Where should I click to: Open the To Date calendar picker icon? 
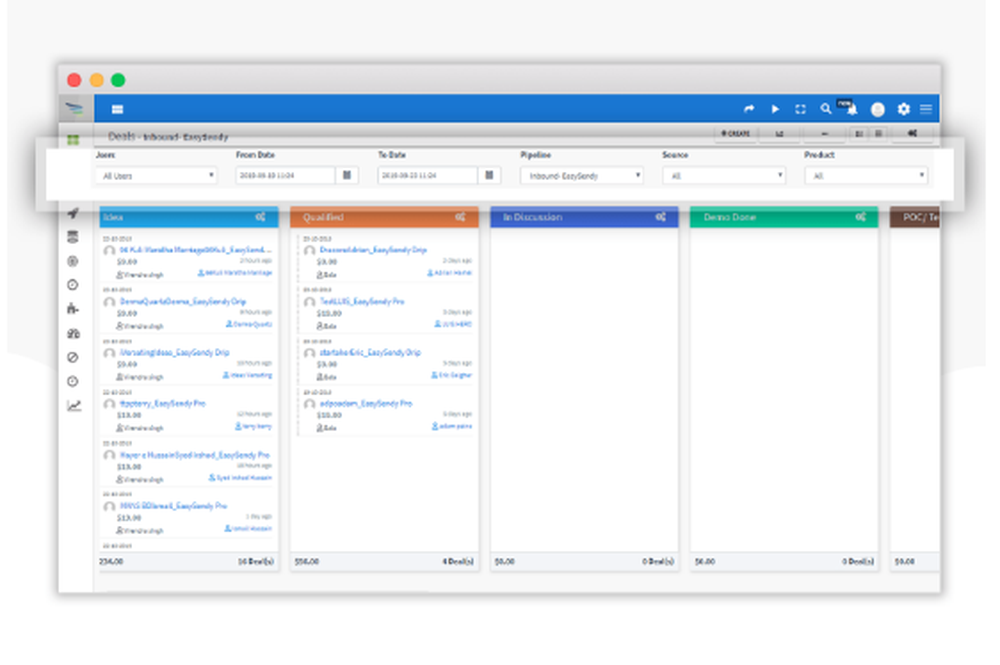(x=489, y=175)
